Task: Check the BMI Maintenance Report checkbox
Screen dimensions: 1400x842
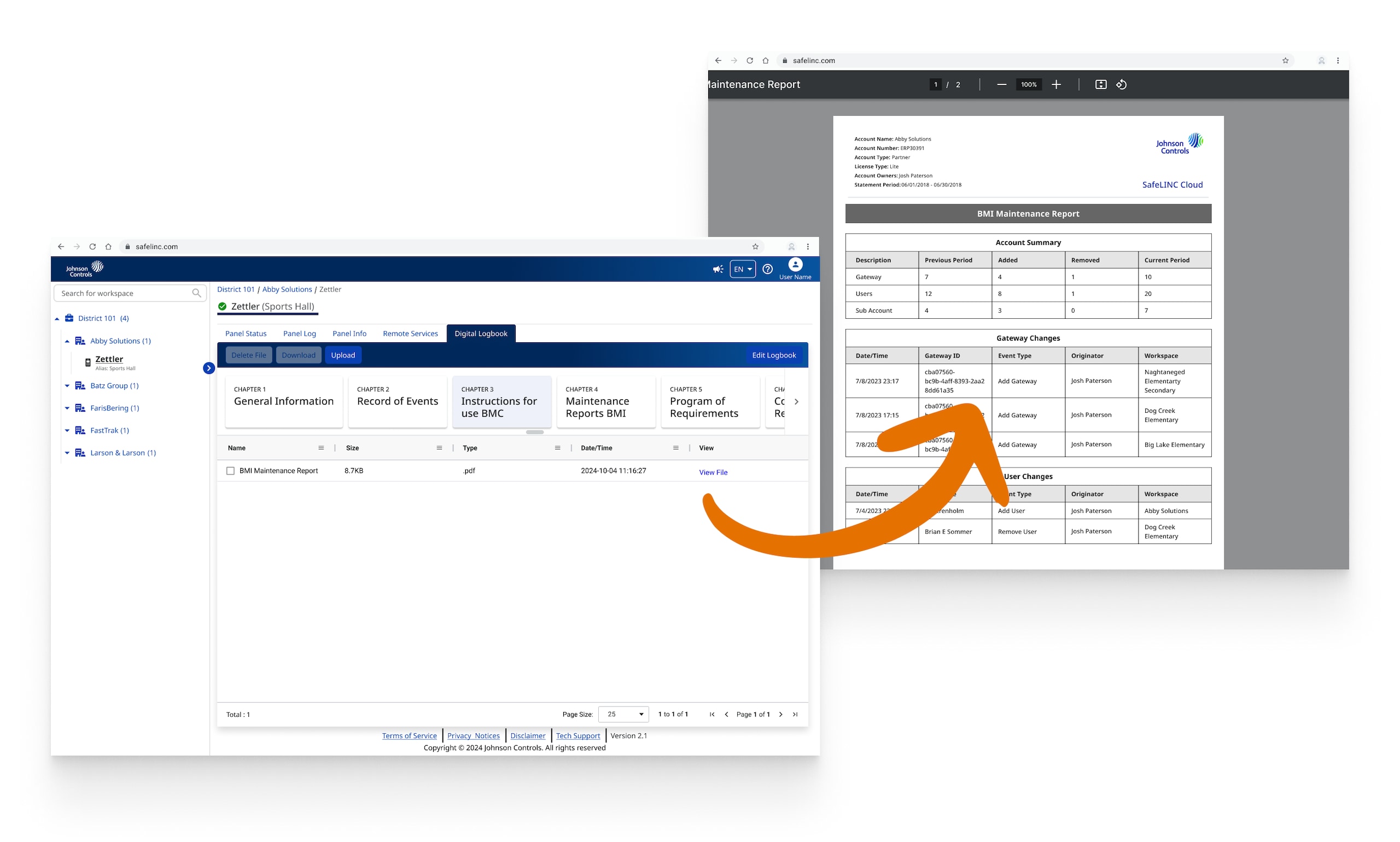Action: [x=230, y=471]
